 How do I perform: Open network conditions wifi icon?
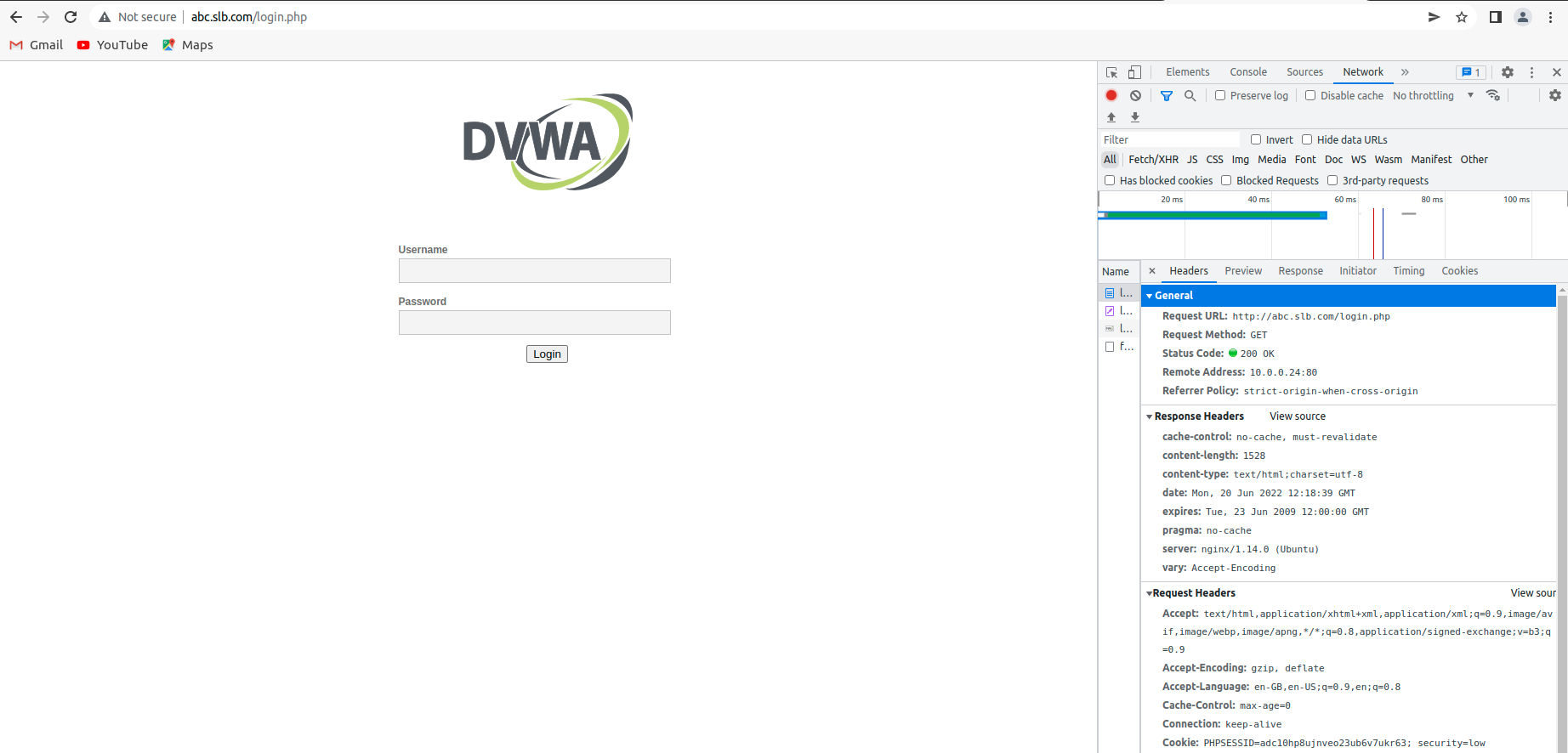1493,95
